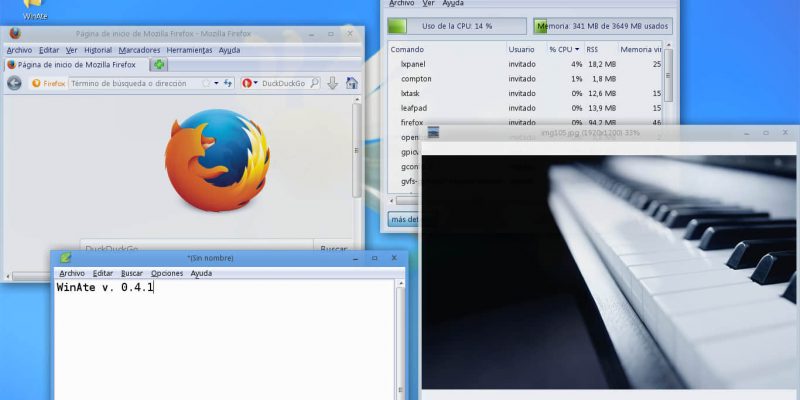800x400 pixels.
Task: Click the magnifying glass search icon
Action: coord(315,83)
